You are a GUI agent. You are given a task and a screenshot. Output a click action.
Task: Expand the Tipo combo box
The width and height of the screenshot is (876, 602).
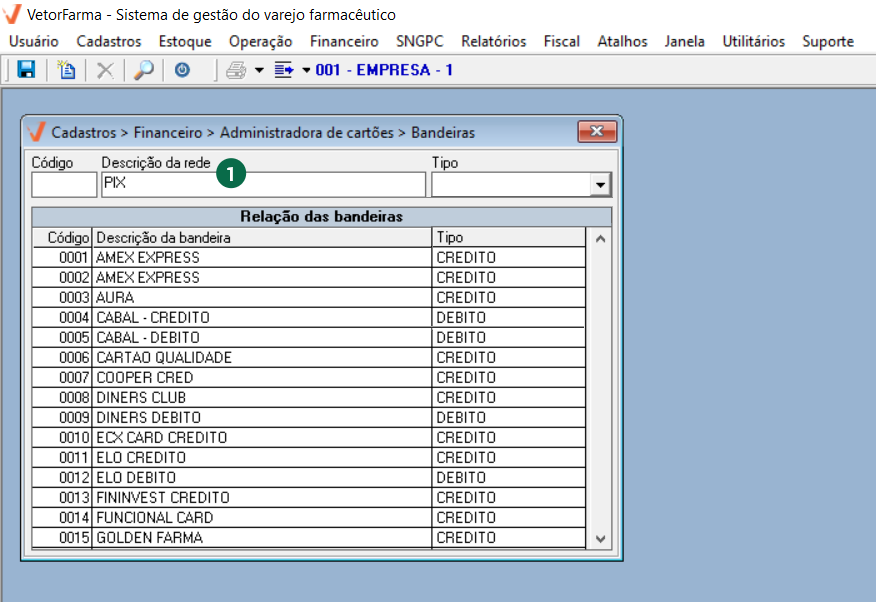tap(600, 185)
